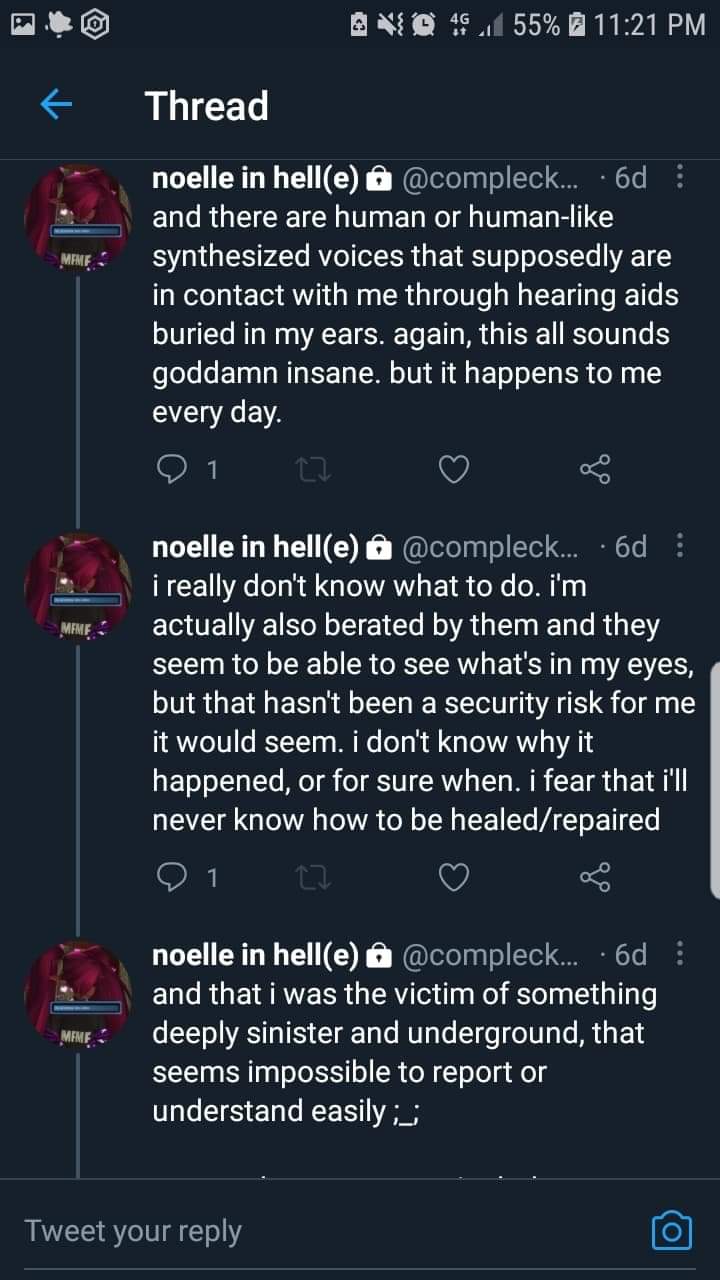
Task: Reply to the "healed/repaired" tweet
Action: [174, 877]
